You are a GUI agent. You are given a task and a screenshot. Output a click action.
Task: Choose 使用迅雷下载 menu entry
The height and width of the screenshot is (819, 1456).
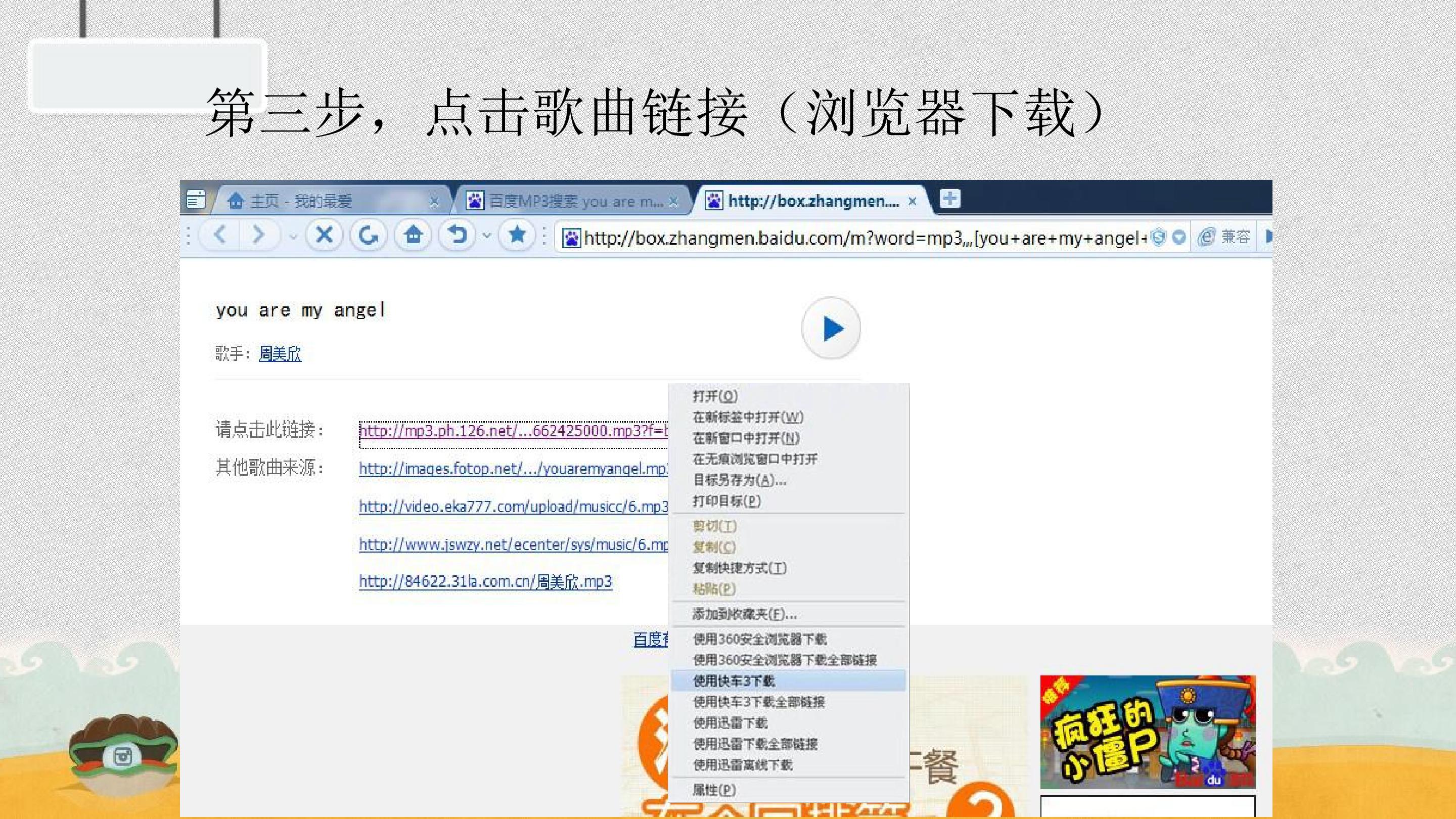(x=789, y=723)
